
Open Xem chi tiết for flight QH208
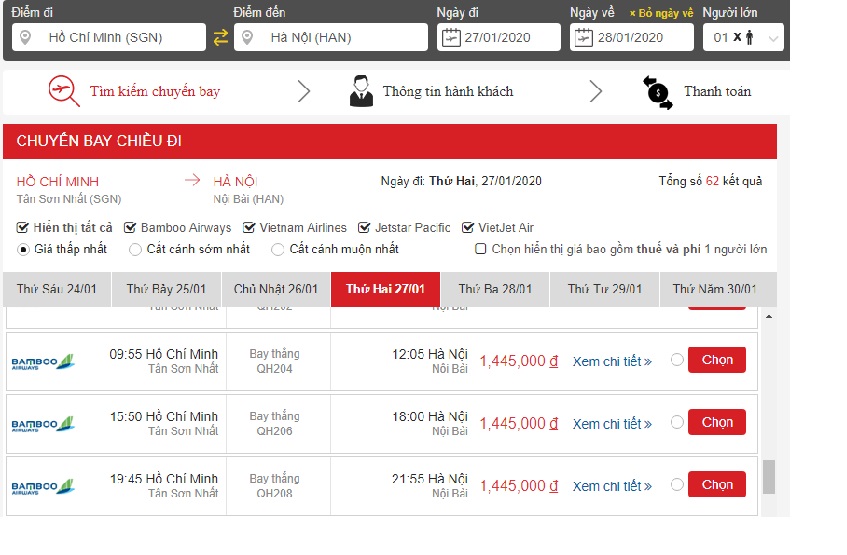[612, 486]
